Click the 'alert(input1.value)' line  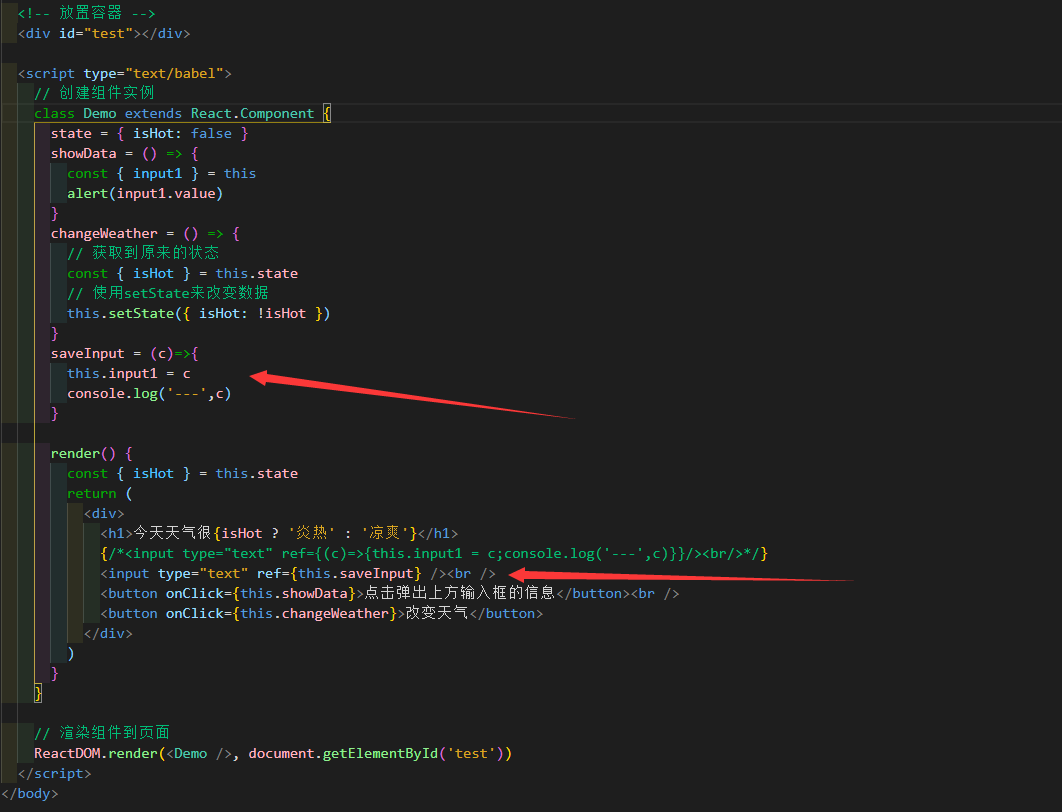[x=145, y=193]
